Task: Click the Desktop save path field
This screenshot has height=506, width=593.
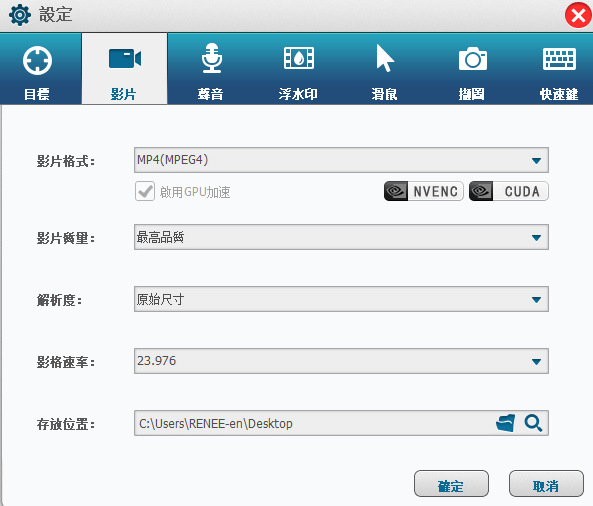Action: [x=314, y=423]
